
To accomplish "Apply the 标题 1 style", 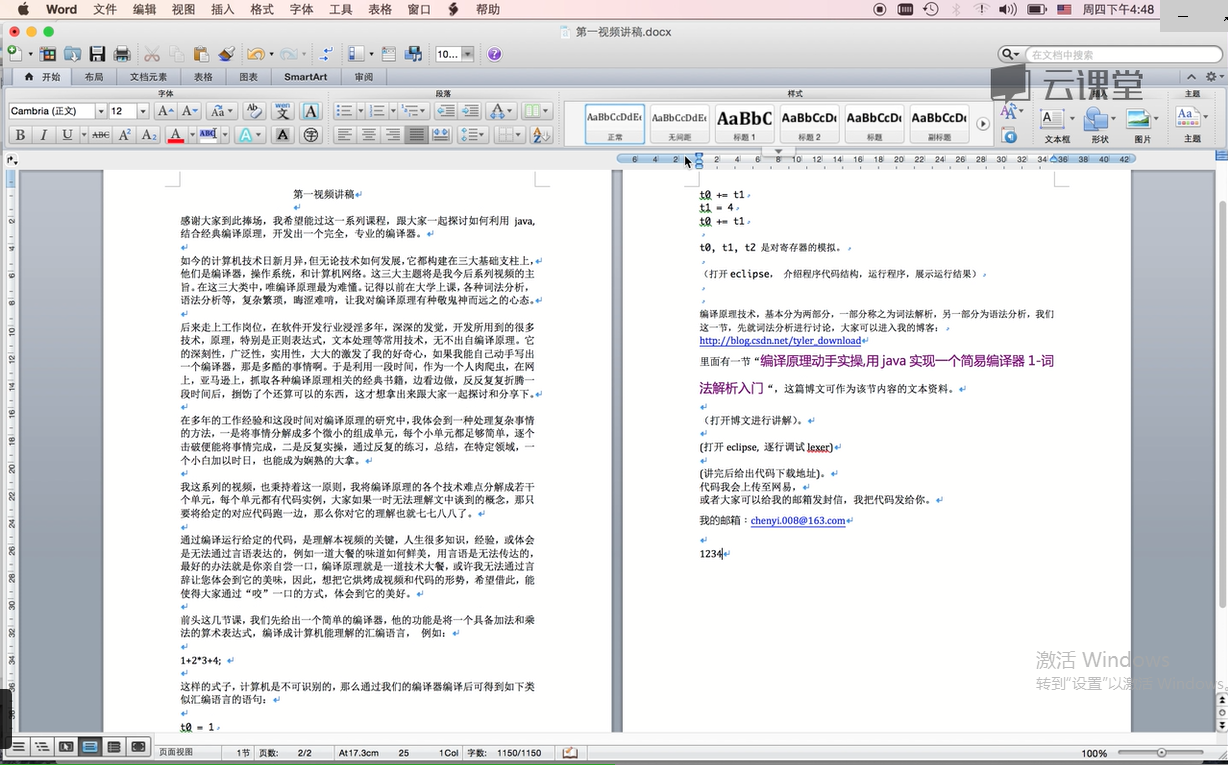I will click(744, 124).
